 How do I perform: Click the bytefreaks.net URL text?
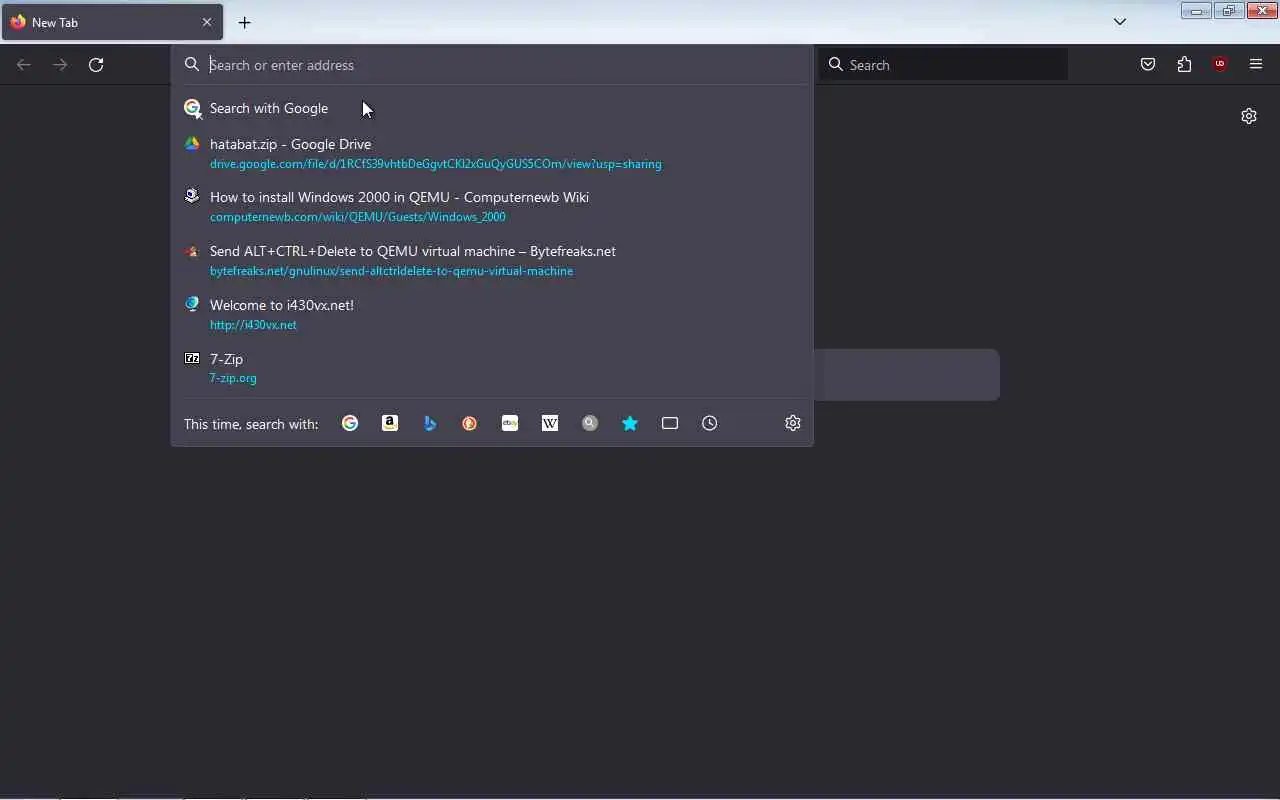pos(391,271)
